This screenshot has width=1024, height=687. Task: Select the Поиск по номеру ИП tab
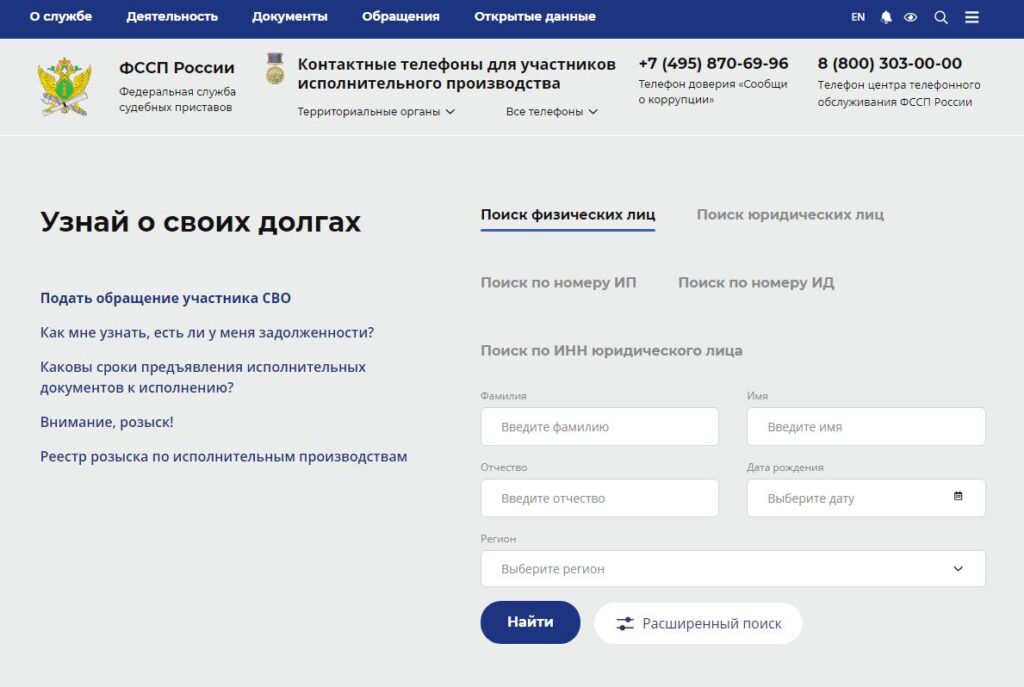(558, 283)
